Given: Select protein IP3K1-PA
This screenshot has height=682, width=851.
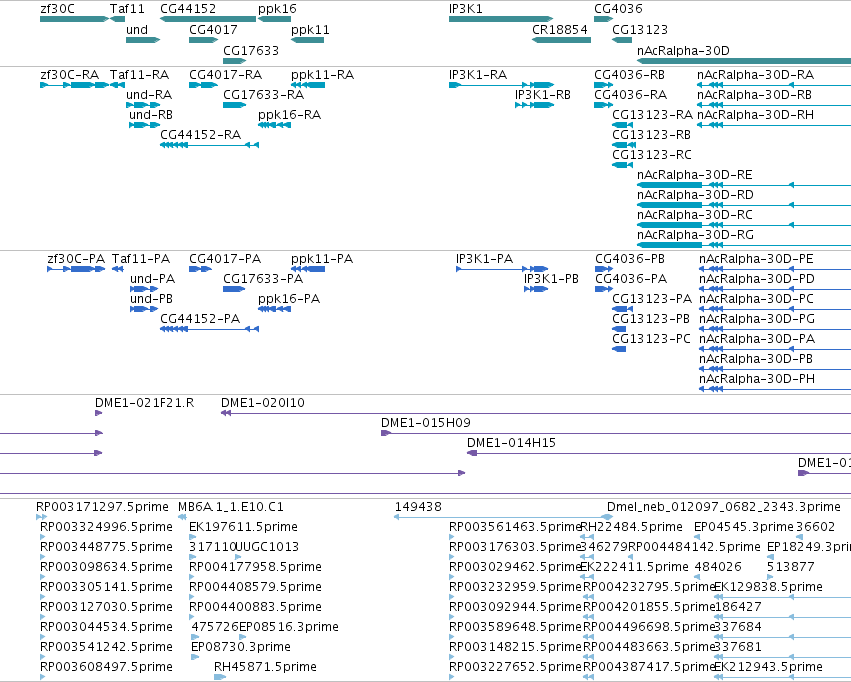Looking at the screenshot, I should (x=502, y=269).
